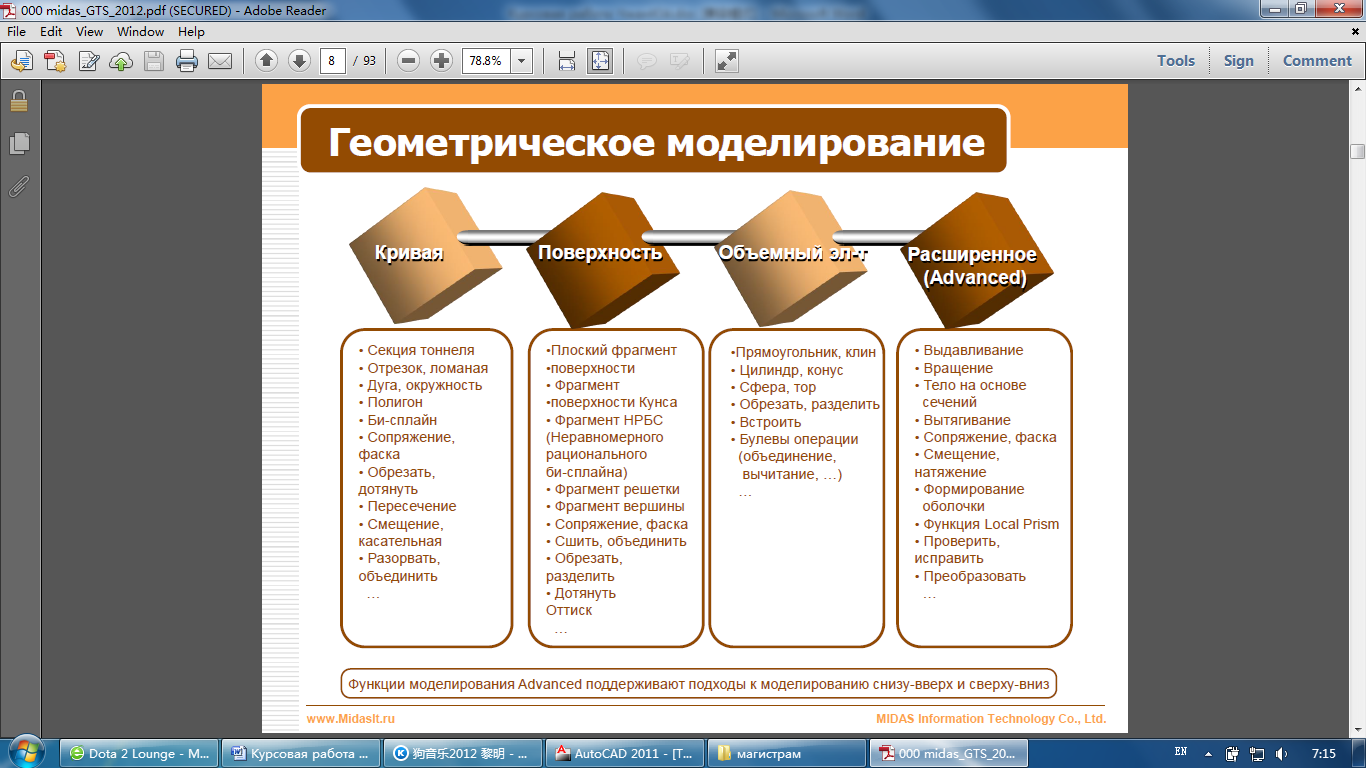Viewport: 1366px width, 768px height.
Task: Open the Window menu
Action: pos(140,32)
